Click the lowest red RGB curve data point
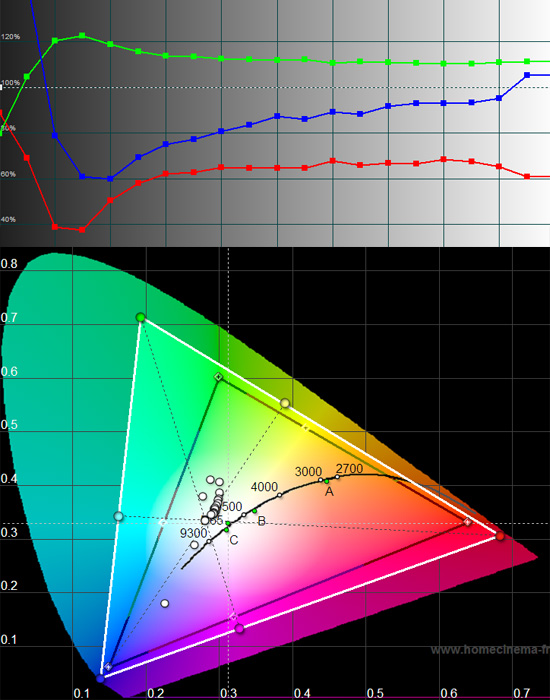This screenshot has height=700, width=550. click(82, 230)
